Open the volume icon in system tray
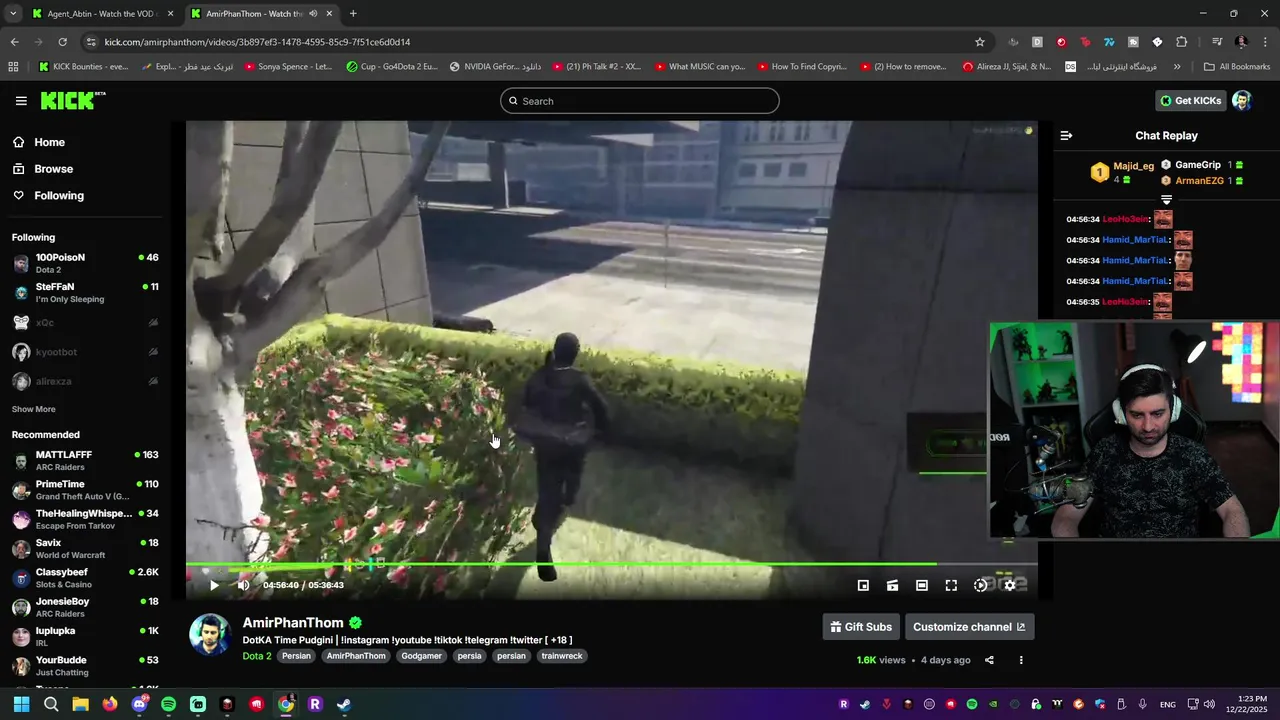 pyautogui.click(x=1209, y=704)
